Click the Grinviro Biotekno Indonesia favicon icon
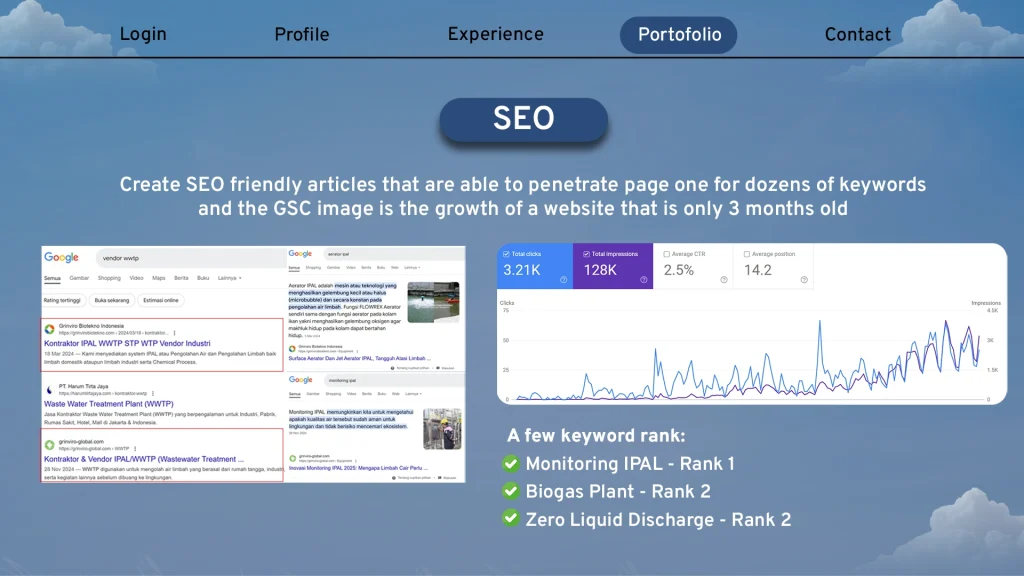The width and height of the screenshot is (1024, 576). pyautogui.click(x=49, y=329)
